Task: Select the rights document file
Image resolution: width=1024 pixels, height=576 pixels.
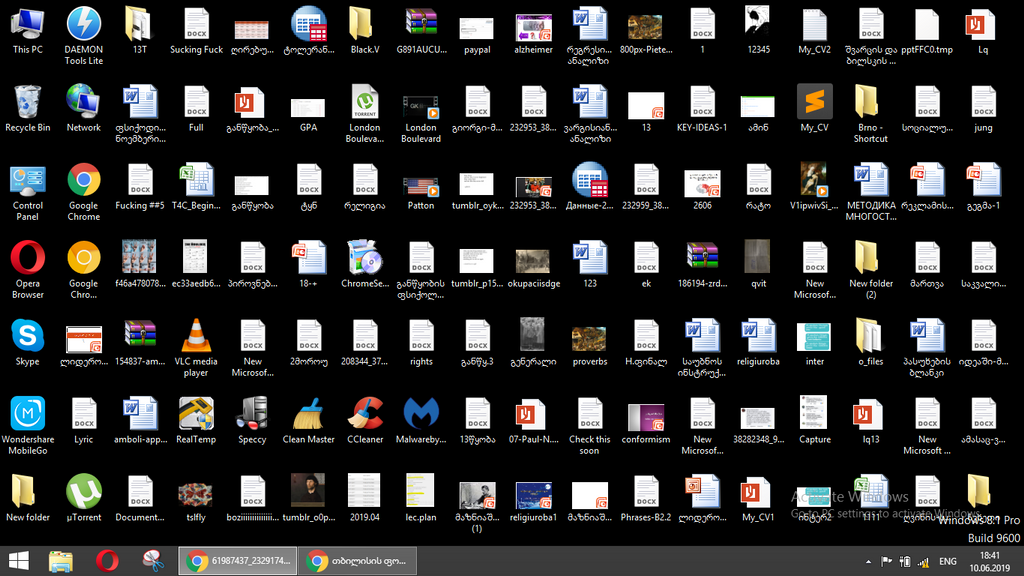Action: [x=421, y=343]
